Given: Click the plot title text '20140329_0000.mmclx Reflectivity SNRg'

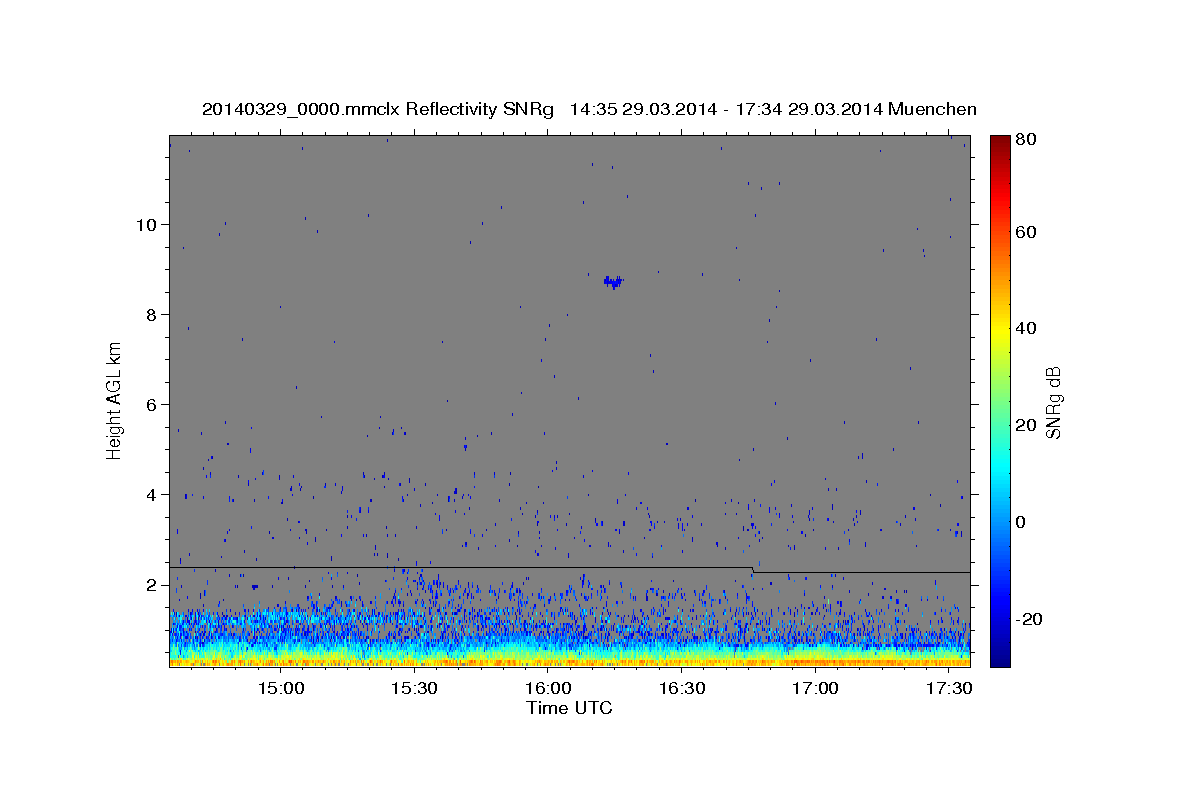Looking at the screenshot, I should point(378,109).
